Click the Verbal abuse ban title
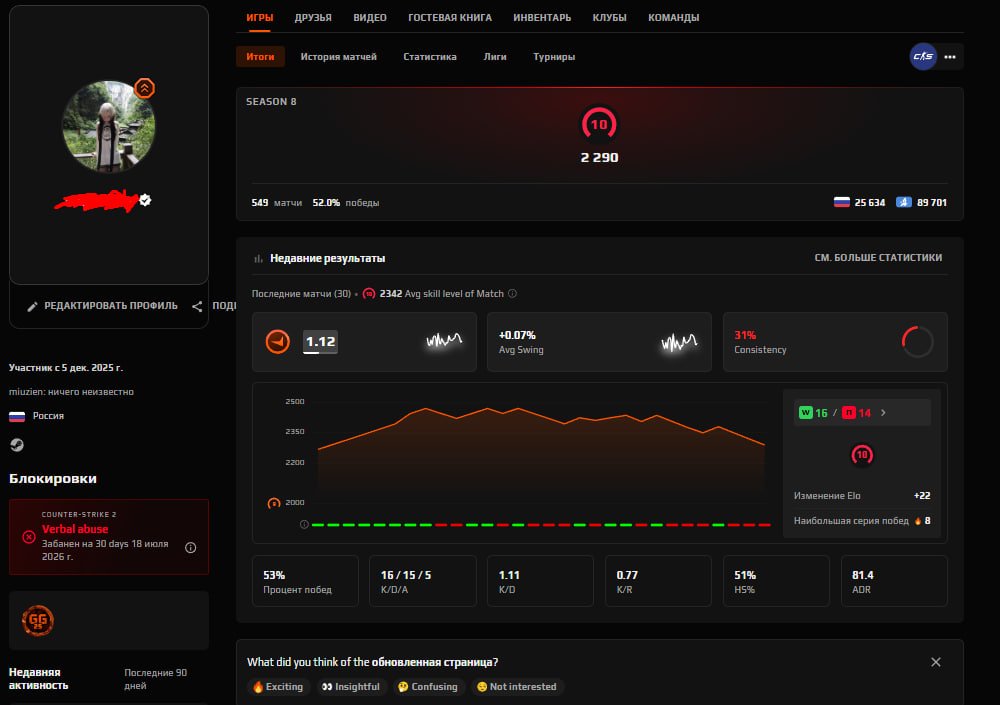Screen dimensions: 1000x705 (75, 529)
